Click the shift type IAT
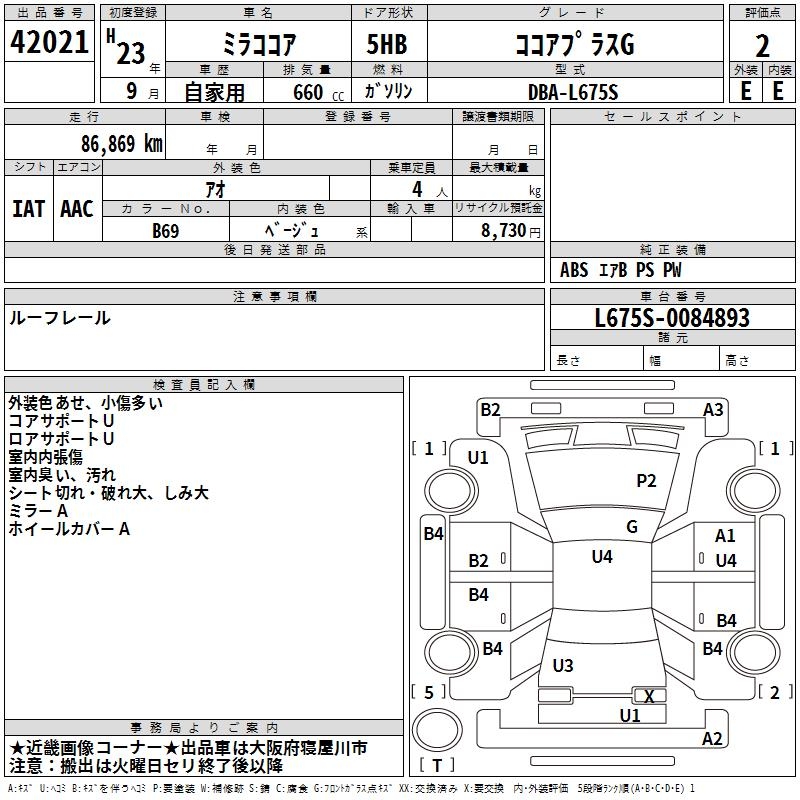This screenshot has width=800, height=800. pos(28,209)
